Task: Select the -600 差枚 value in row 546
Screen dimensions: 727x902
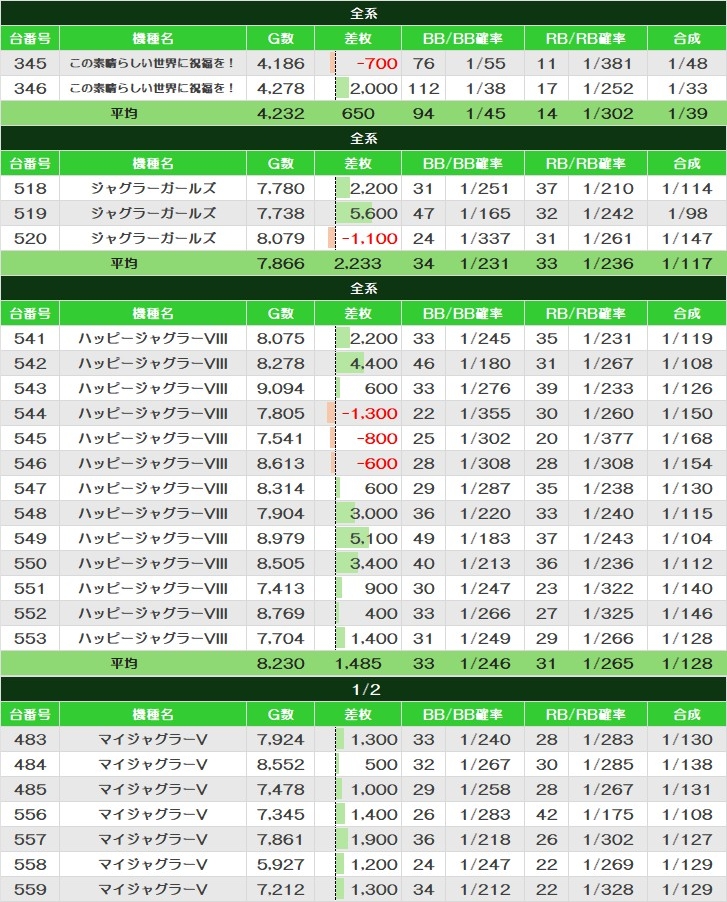Action: 377,464
